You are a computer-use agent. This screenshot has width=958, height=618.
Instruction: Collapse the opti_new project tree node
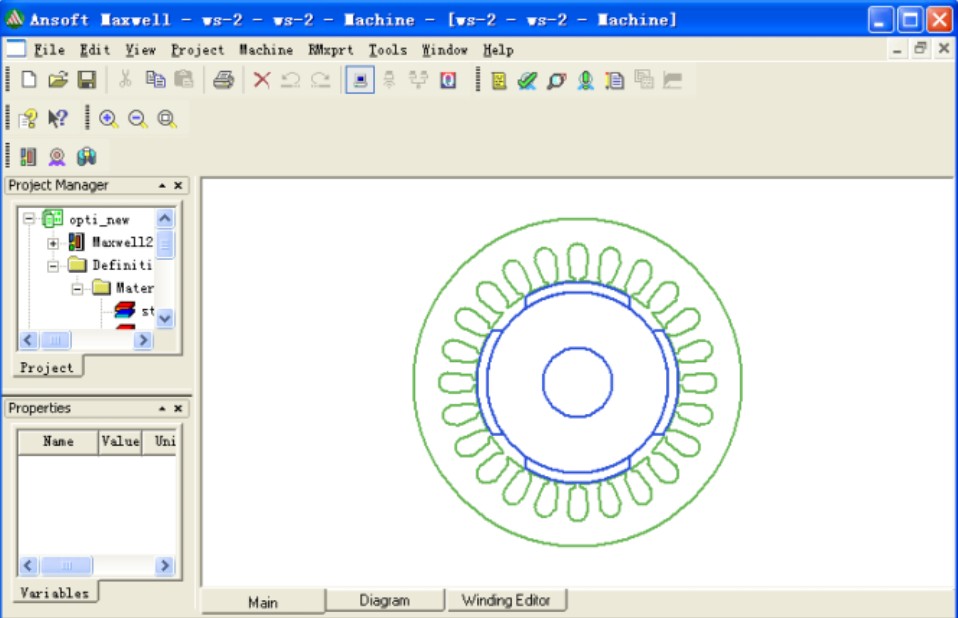click(29, 218)
